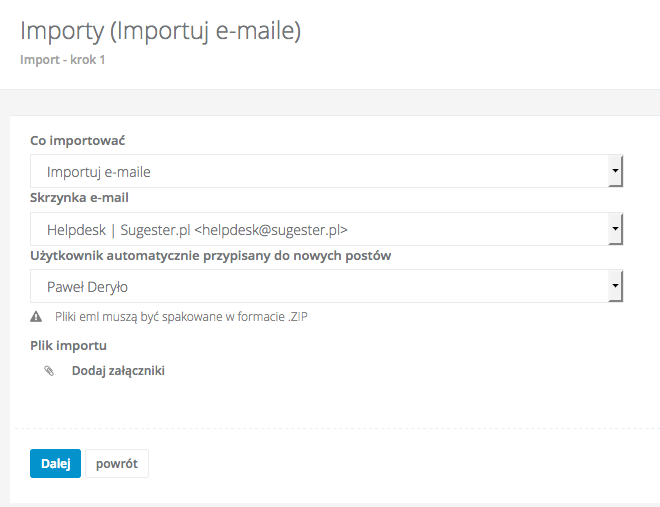Click the arrow on the 'Importuj e-maile' select
660x507 pixels.
616,171
